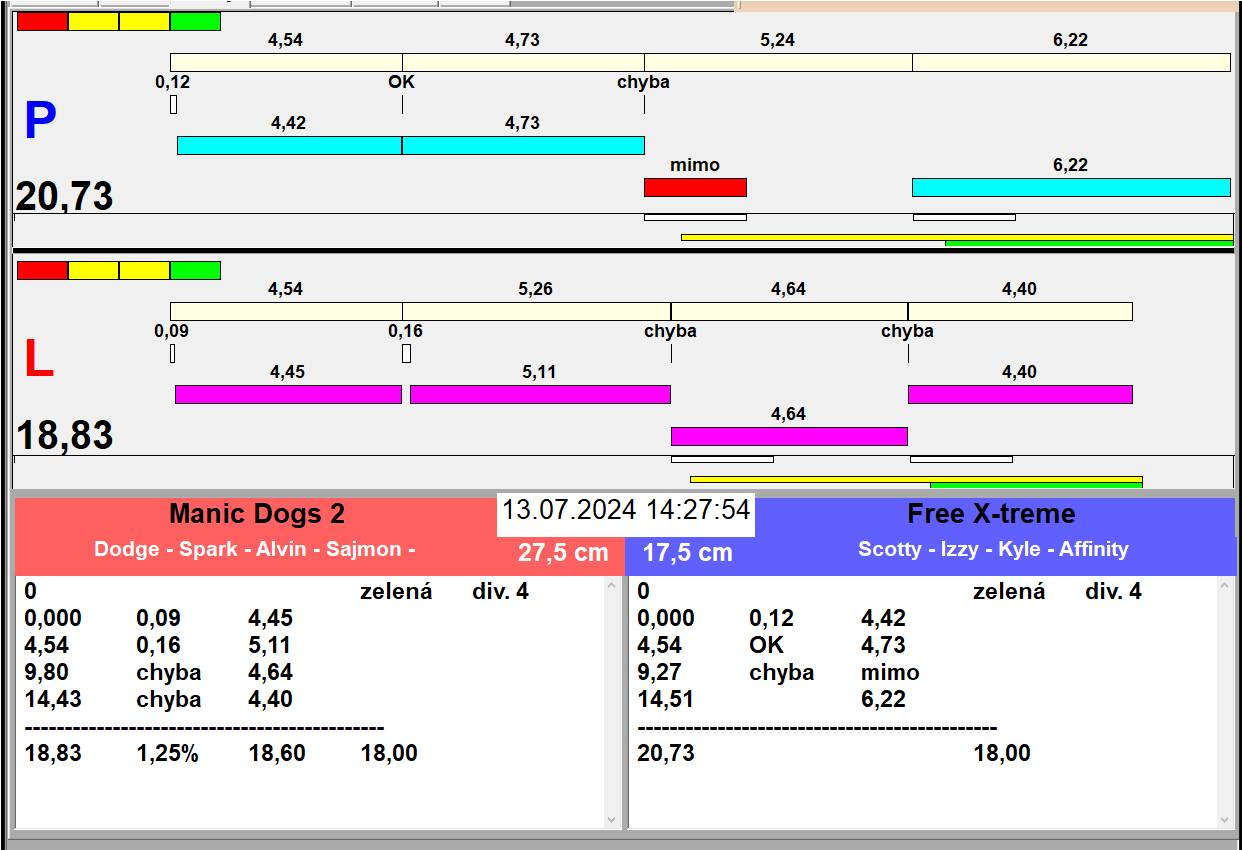Click the green start light in lane P
1242x850 pixels.
(x=195, y=22)
